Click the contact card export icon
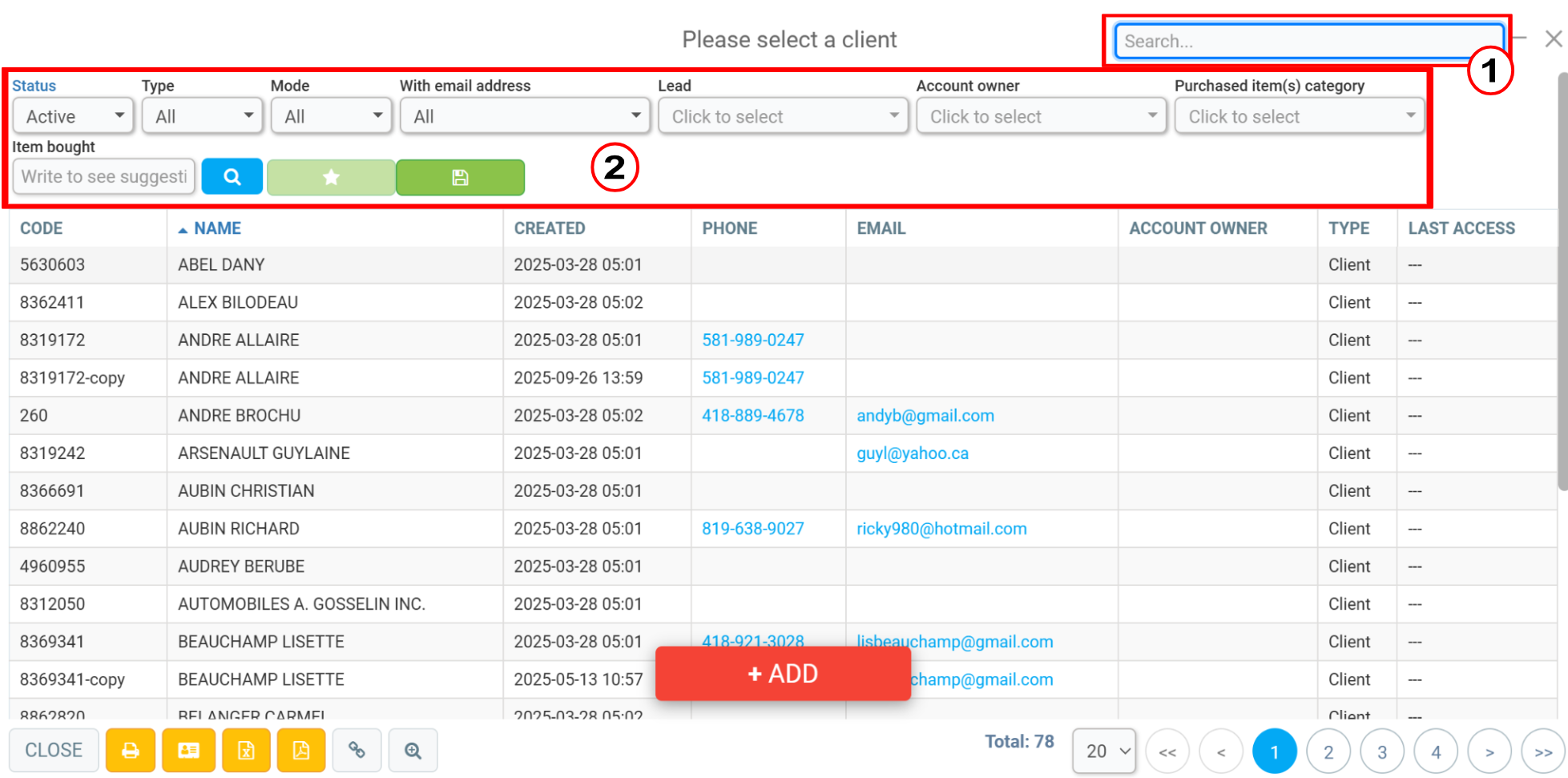Image resolution: width=1568 pixels, height=778 pixels. (x=188, y=750)
